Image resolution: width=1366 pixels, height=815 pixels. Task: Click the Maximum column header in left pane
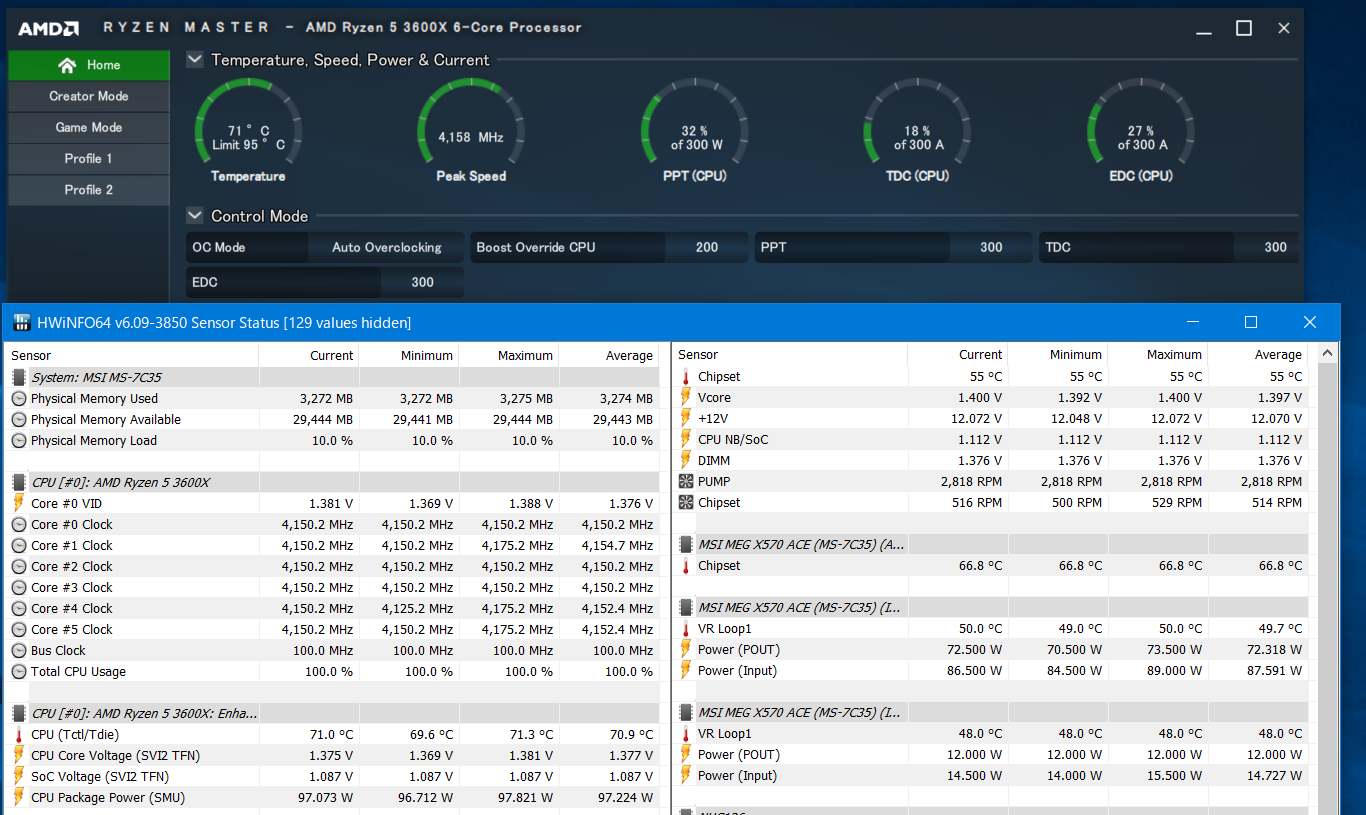tap(508, 355)
